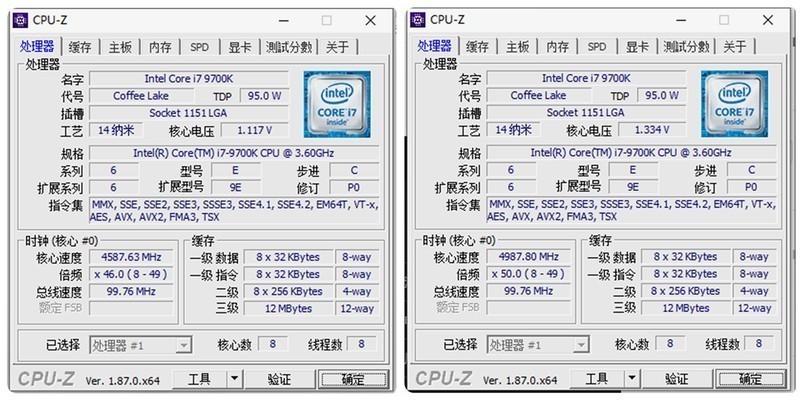The width and height of the screenshot is (800, 400).
Task: Click 工具 button in left window
Action: tap(199, 379)
